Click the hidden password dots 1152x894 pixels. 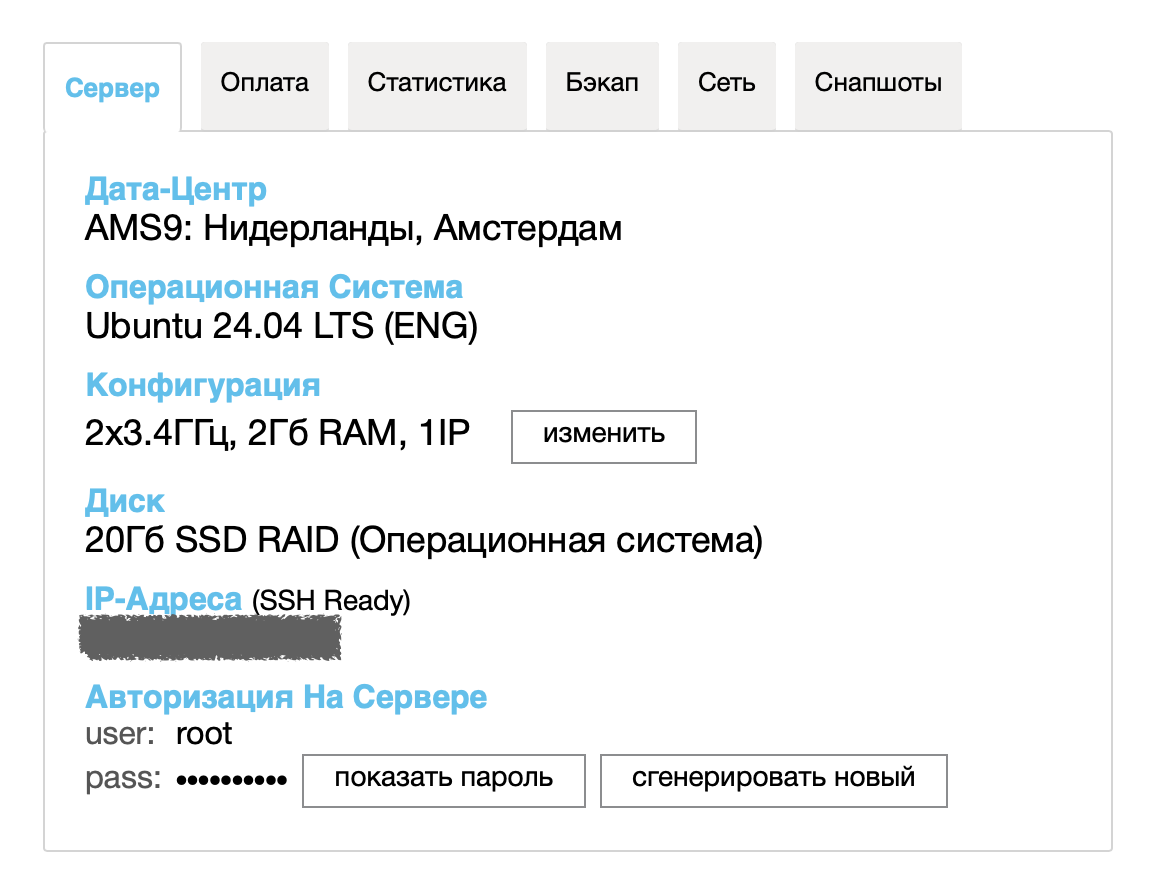click(231, 779)
